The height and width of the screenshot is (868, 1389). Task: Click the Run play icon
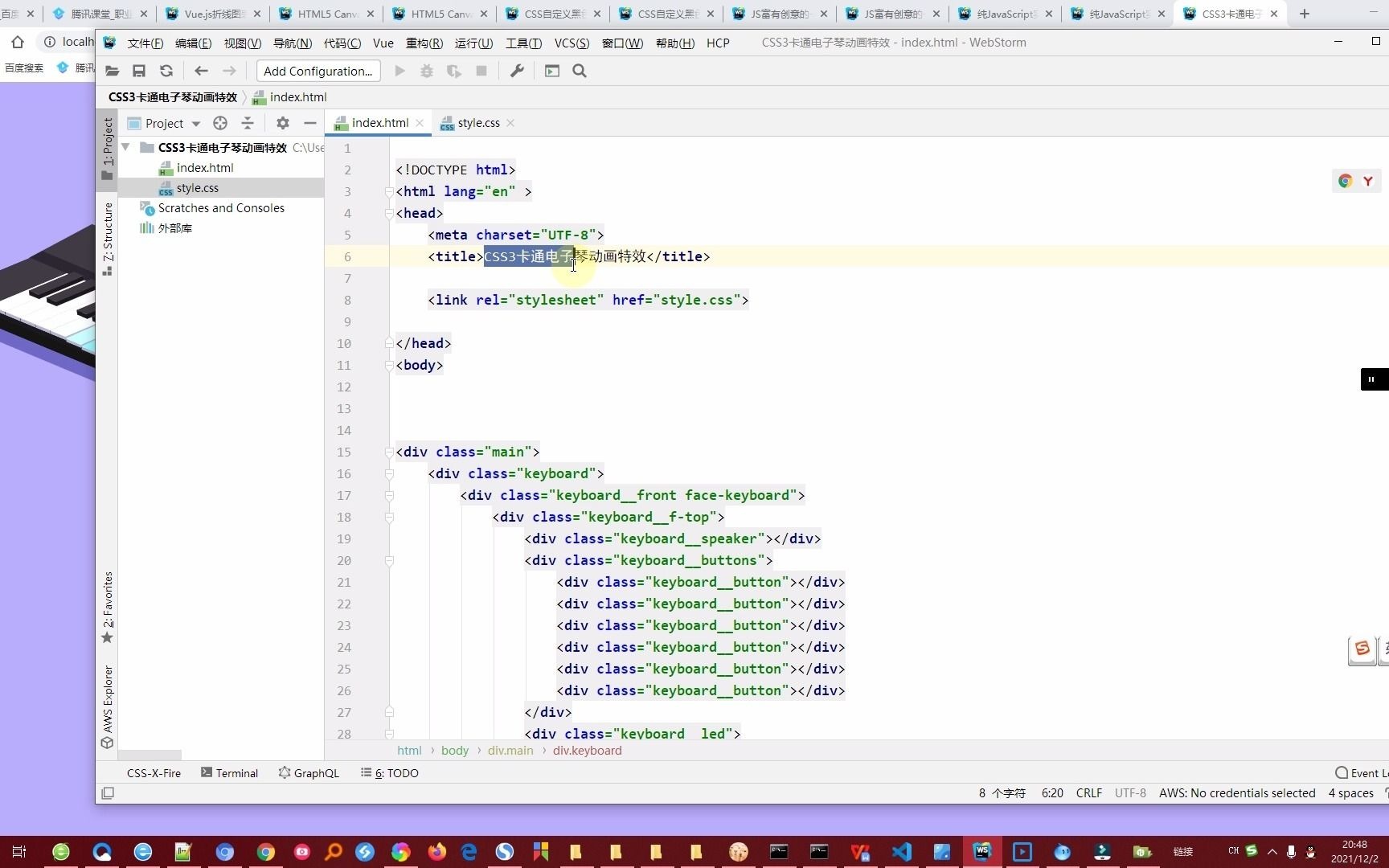click(399, 71)
